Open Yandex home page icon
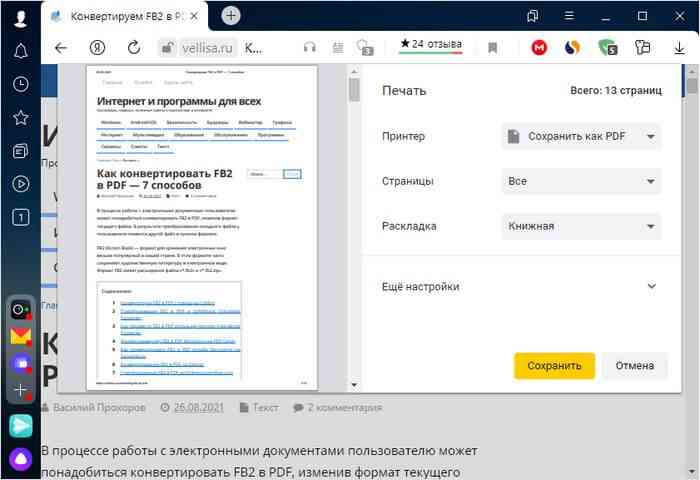The width and height of the screenshot is (700, 480). pos(97,47)
